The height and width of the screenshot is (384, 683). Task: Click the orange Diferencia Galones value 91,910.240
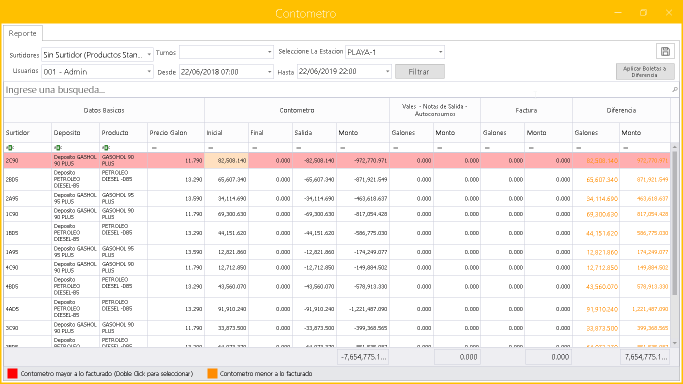pos(596,309)
